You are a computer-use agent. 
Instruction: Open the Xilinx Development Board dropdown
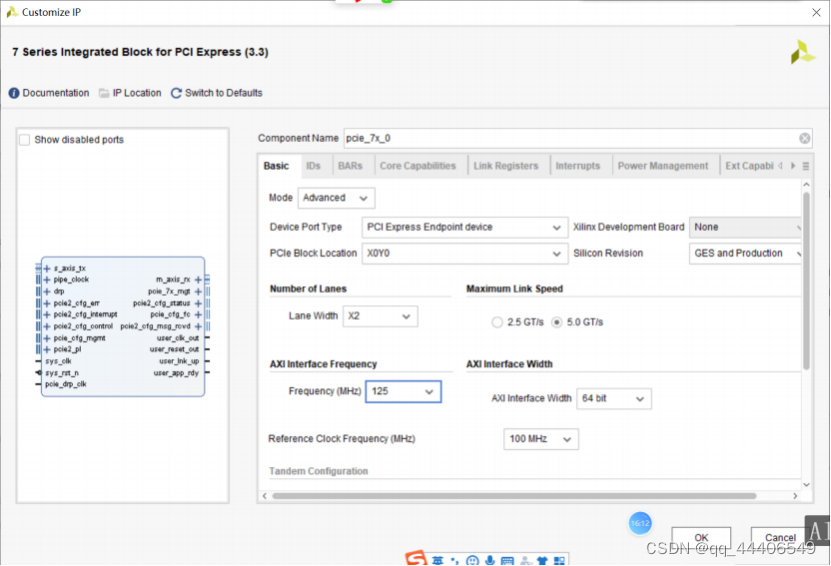[x=745, y=227]
